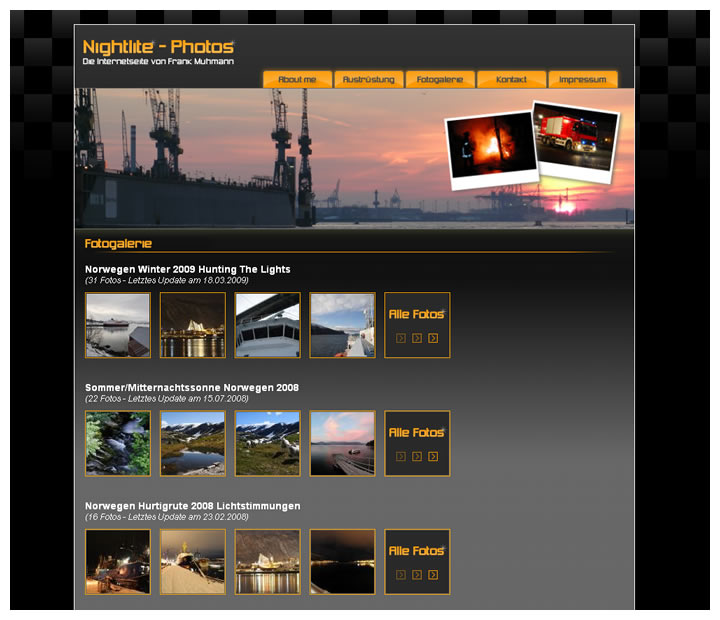Click the 16 Fotos update info text
This screenshot has width=720, height=620.
click(x=167, y=517)
